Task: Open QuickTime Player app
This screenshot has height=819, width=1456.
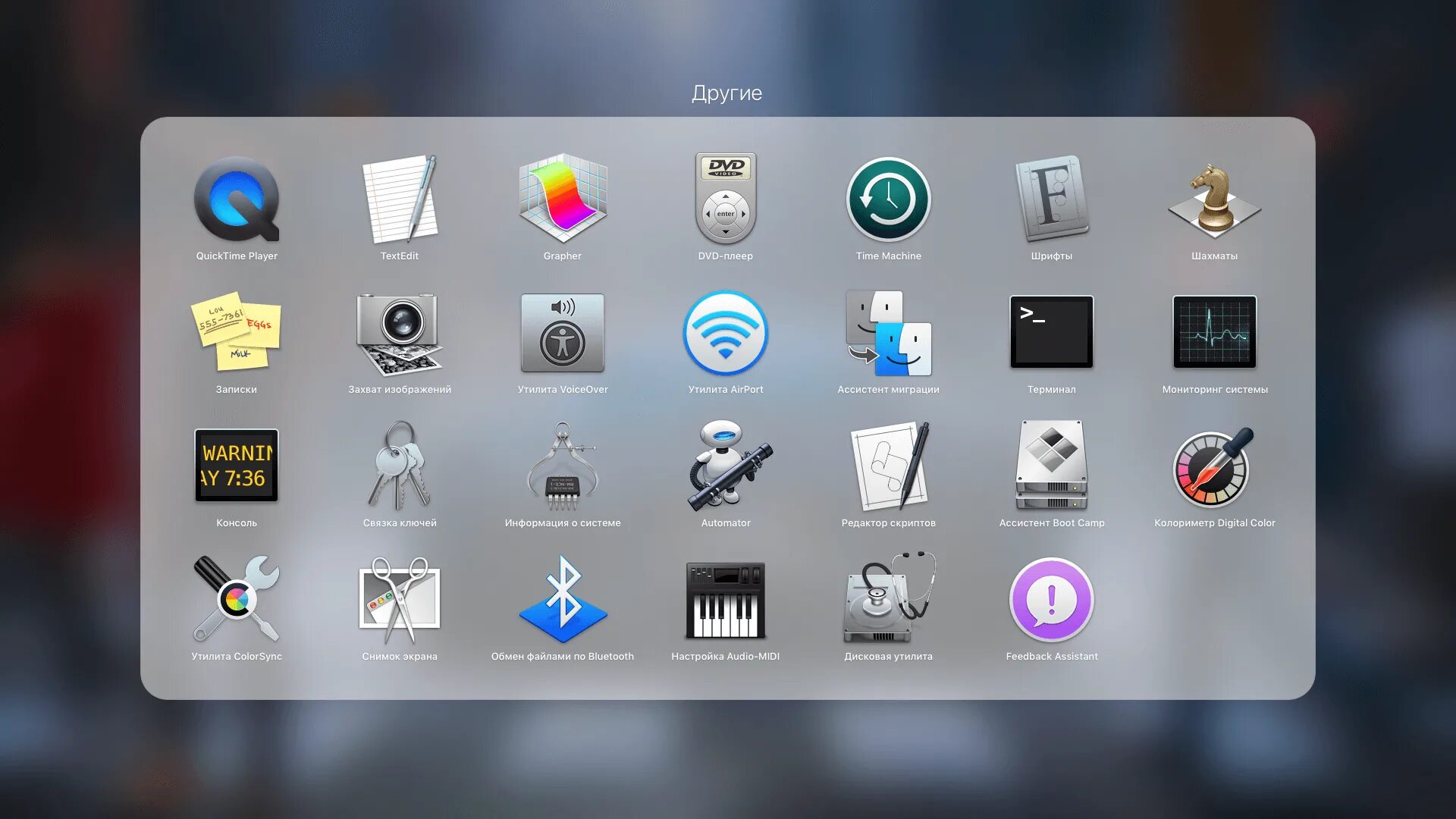Action: tap(237, 200)
